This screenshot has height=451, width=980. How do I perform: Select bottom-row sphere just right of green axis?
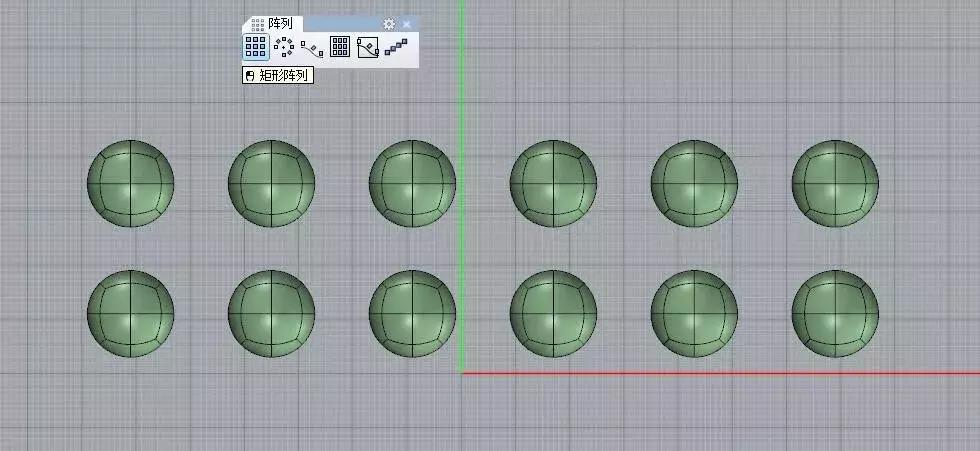[x=553, y=314]
